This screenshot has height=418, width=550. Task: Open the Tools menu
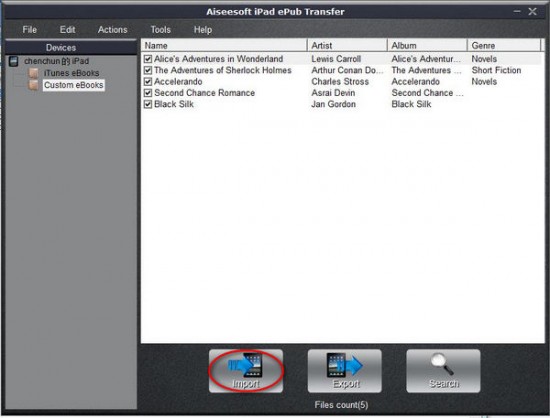coord(160,30)
